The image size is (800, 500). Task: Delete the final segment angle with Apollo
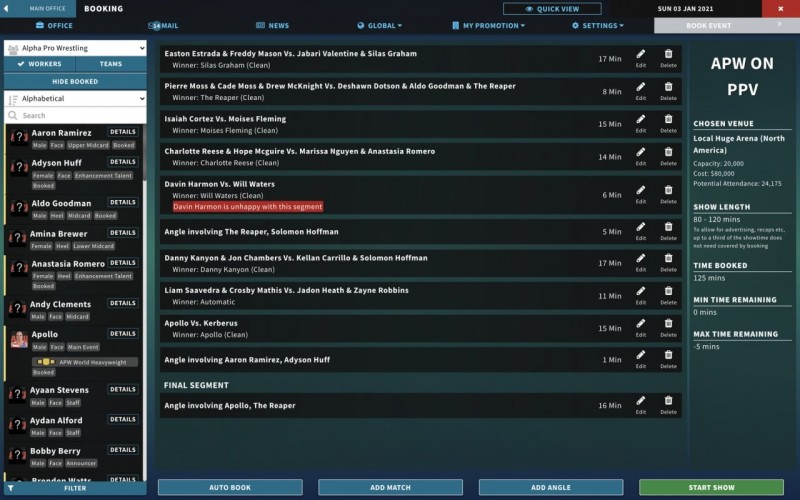click(668, 404)
